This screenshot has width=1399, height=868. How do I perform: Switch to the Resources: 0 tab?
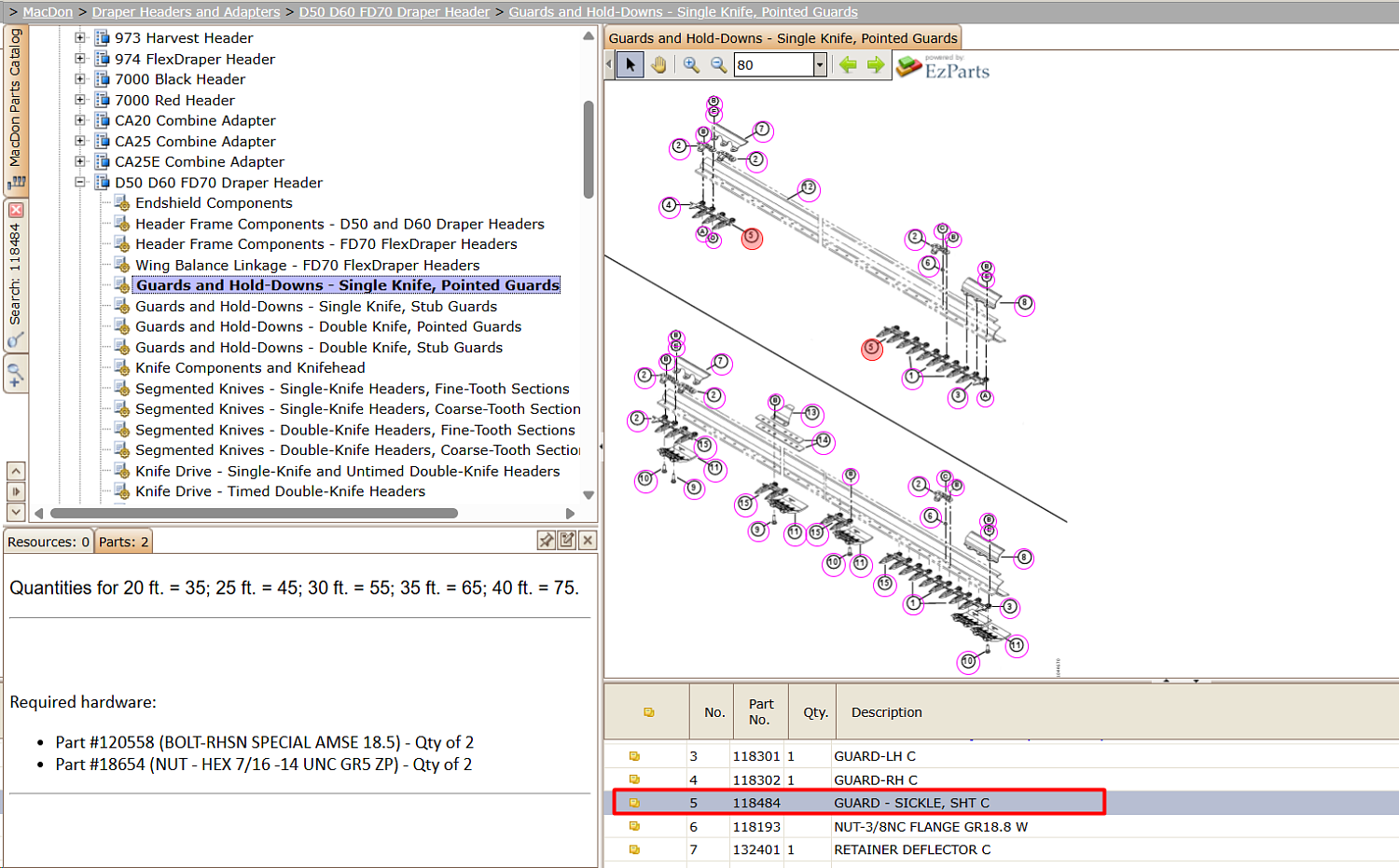tap(48, 542)
